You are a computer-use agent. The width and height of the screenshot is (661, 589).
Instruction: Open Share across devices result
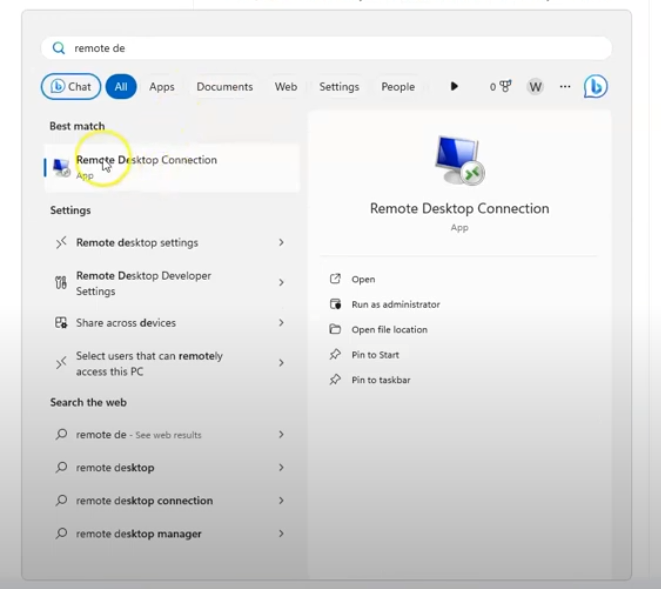172,323
